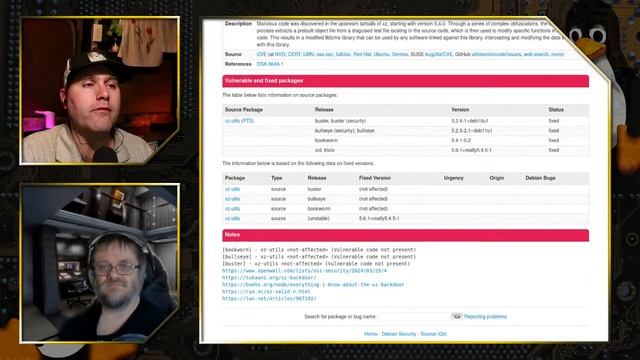640x360 pixels.
Task: Open xz-utils link in bullseye row
Action: (x=232, y=199)
